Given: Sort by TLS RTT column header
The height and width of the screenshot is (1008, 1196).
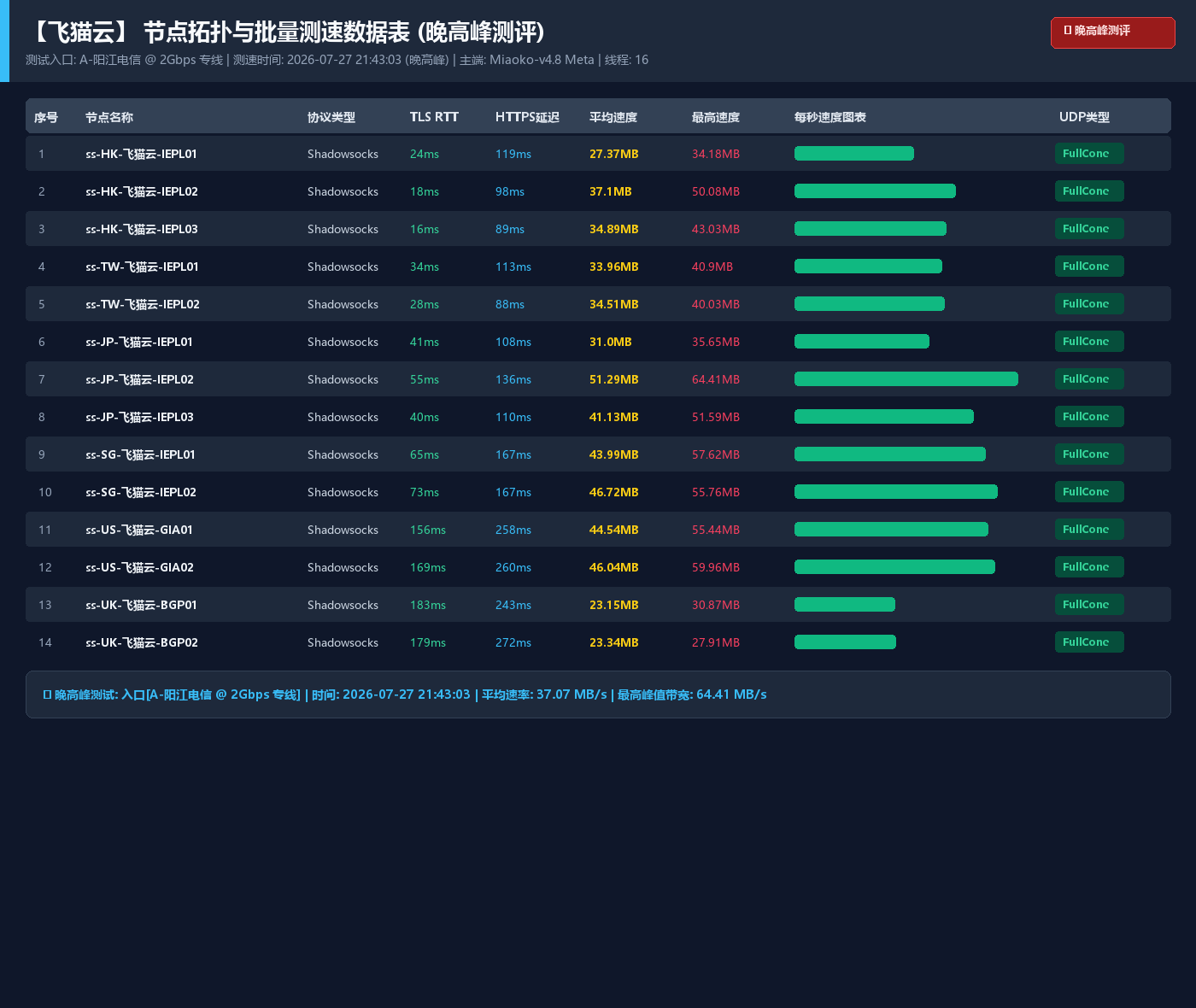Looking at the screenshot, I should click(434, 117).
